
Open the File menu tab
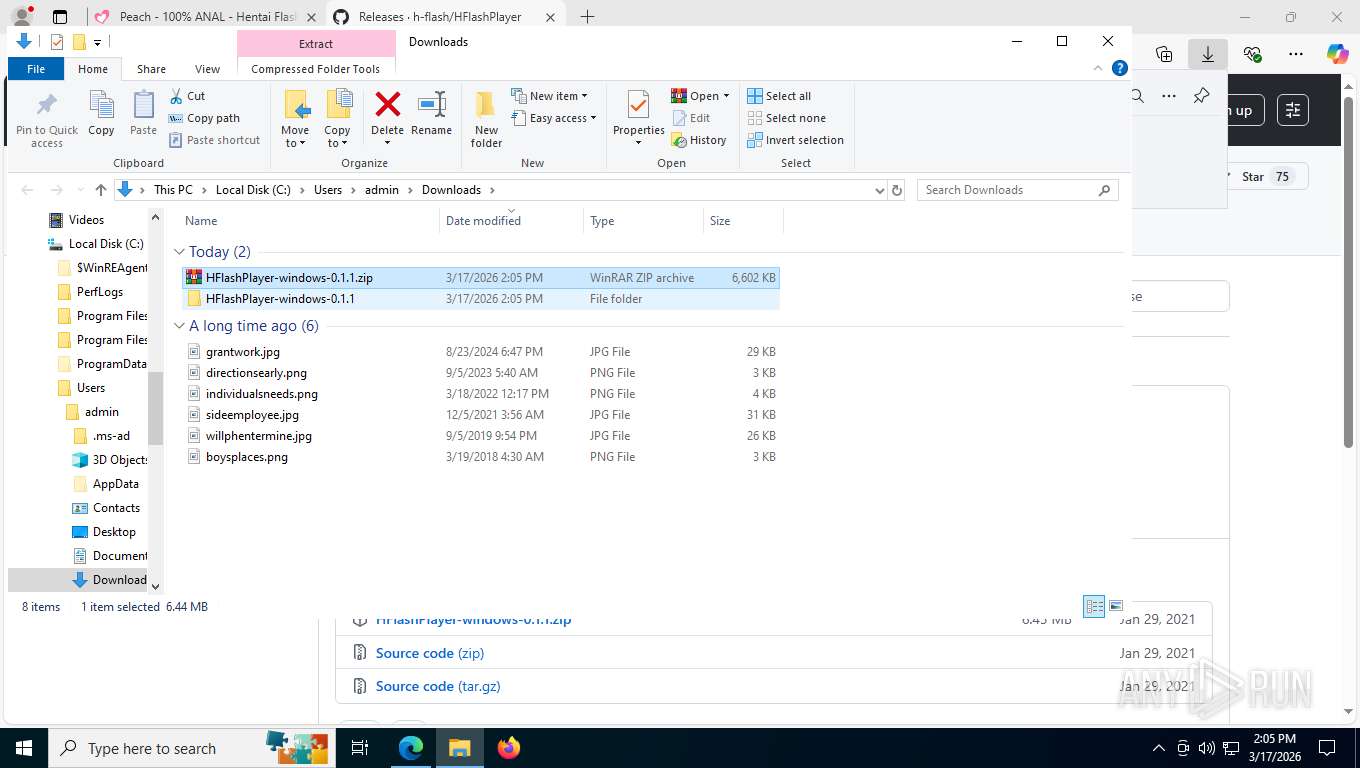click(x=36, y=69)
